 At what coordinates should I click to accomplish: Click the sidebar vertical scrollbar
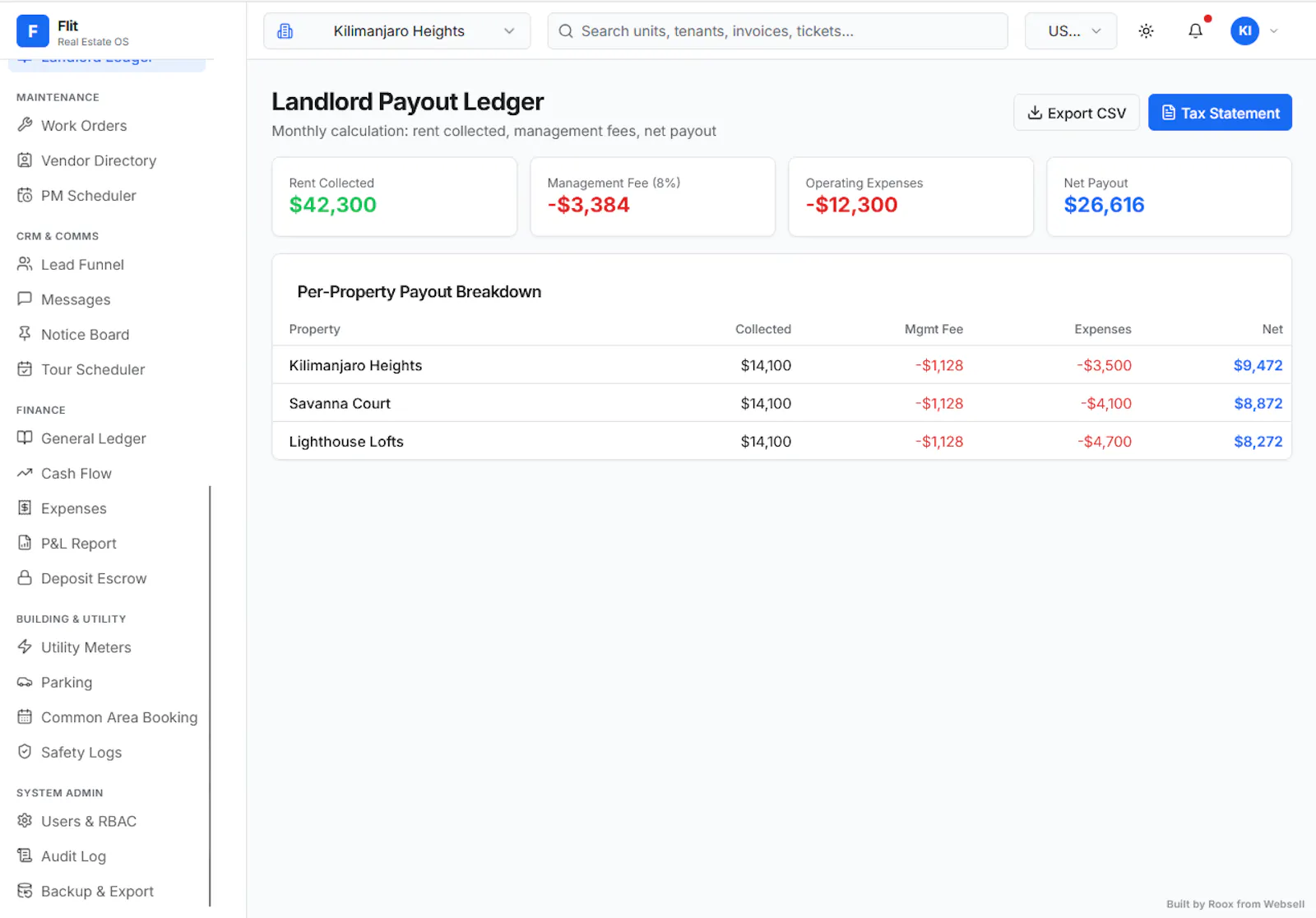tap(210, 695)
